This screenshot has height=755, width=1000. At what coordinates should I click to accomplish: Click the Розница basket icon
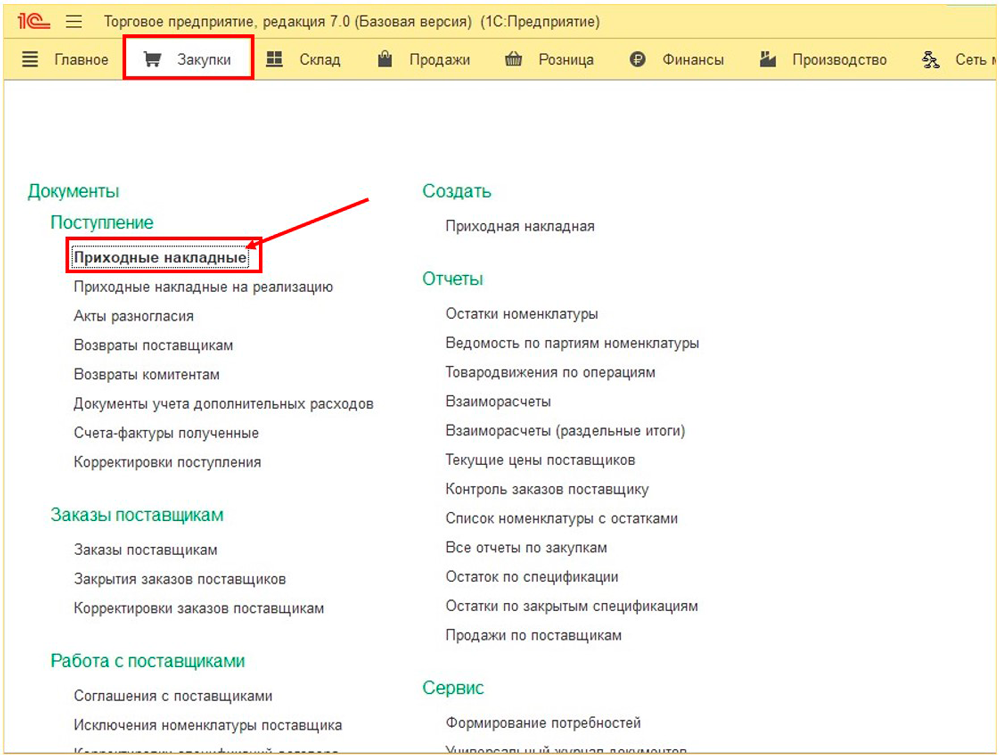pos(514,59)
